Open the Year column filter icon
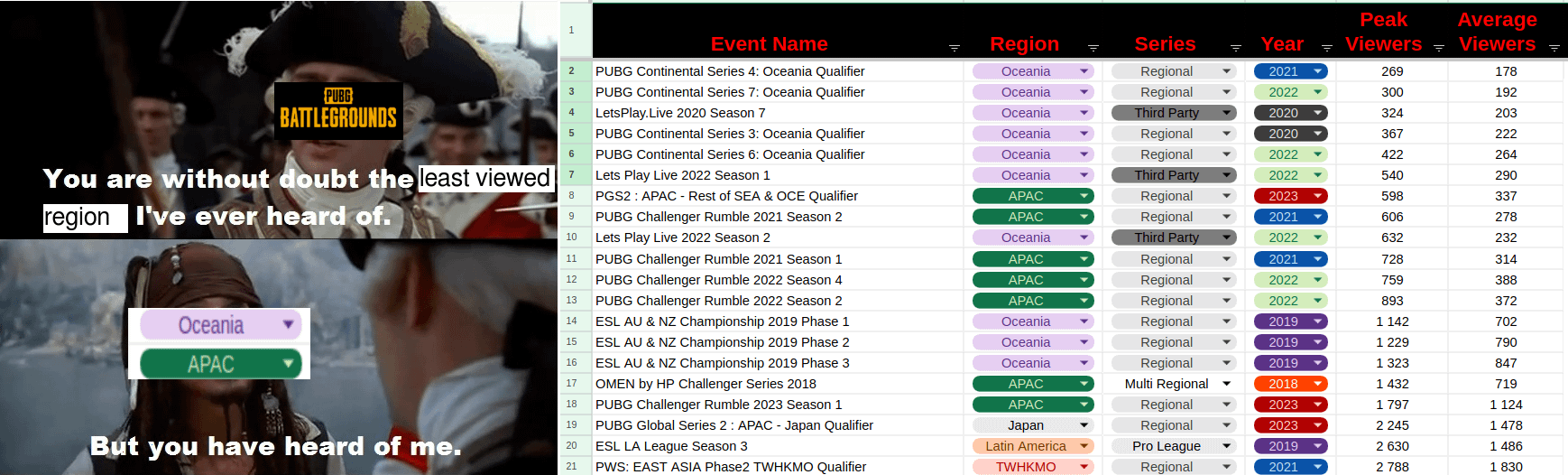This screenshot has width=1568, height=475. tap(1326, 48)
